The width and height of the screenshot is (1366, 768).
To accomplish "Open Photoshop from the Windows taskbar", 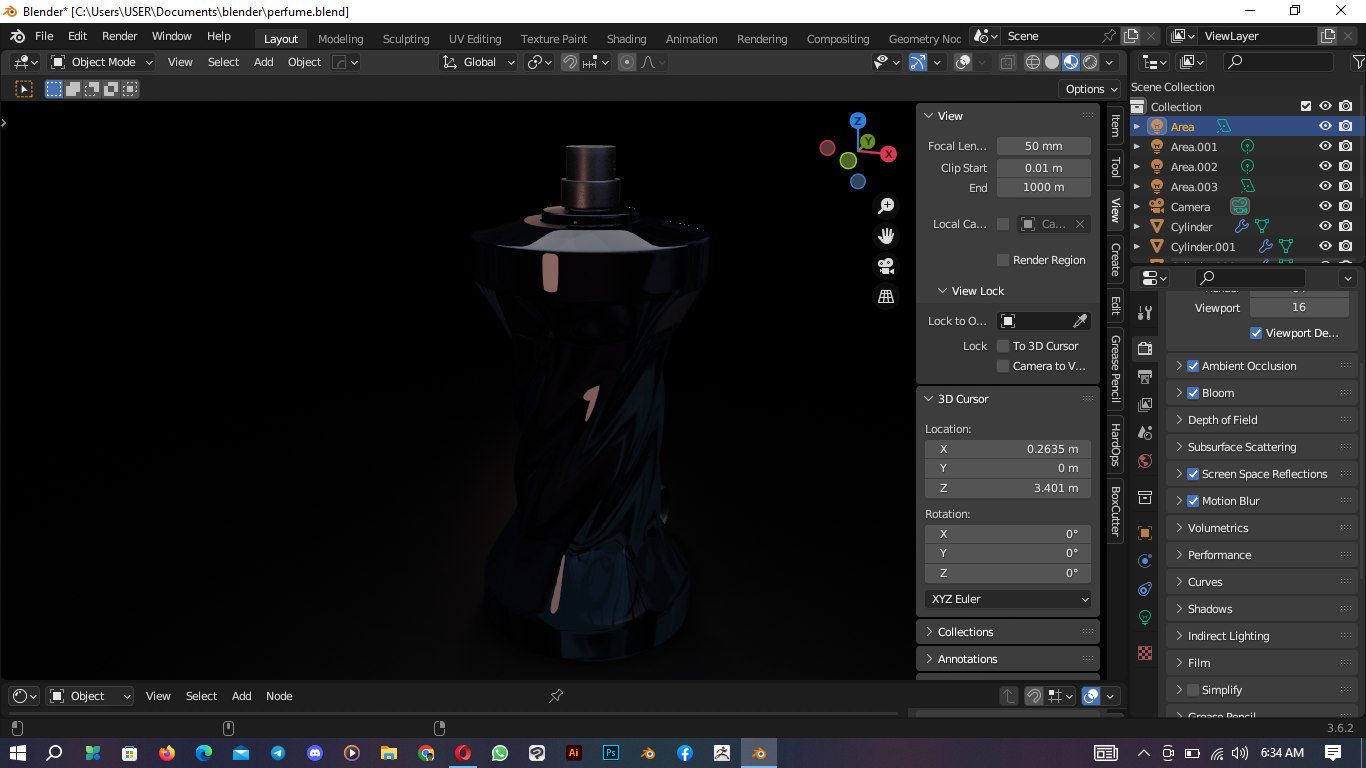I will tap(611, 753).
